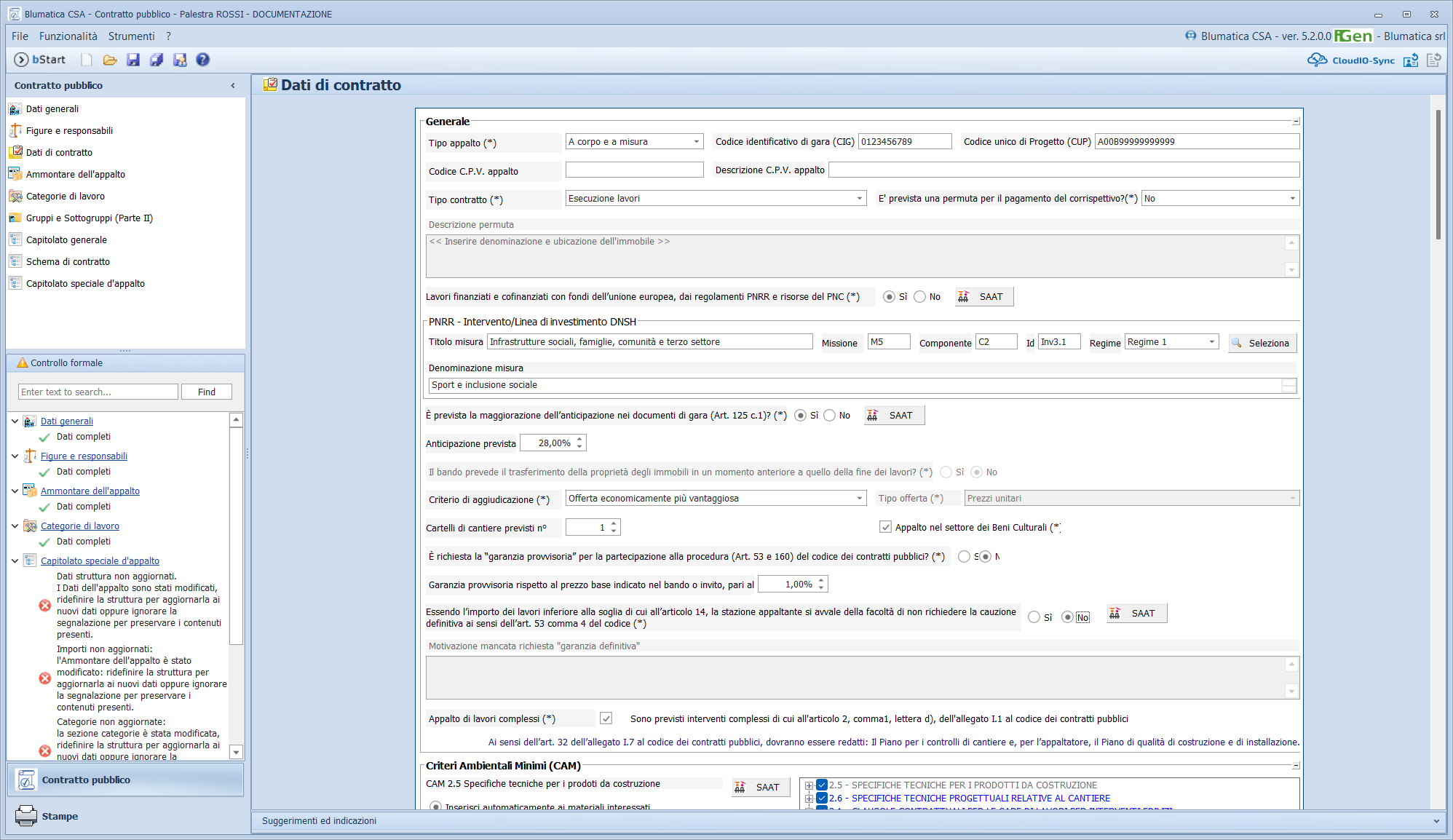Toggle the Appalto di lavori complessi checkbox

click(606, 718)
